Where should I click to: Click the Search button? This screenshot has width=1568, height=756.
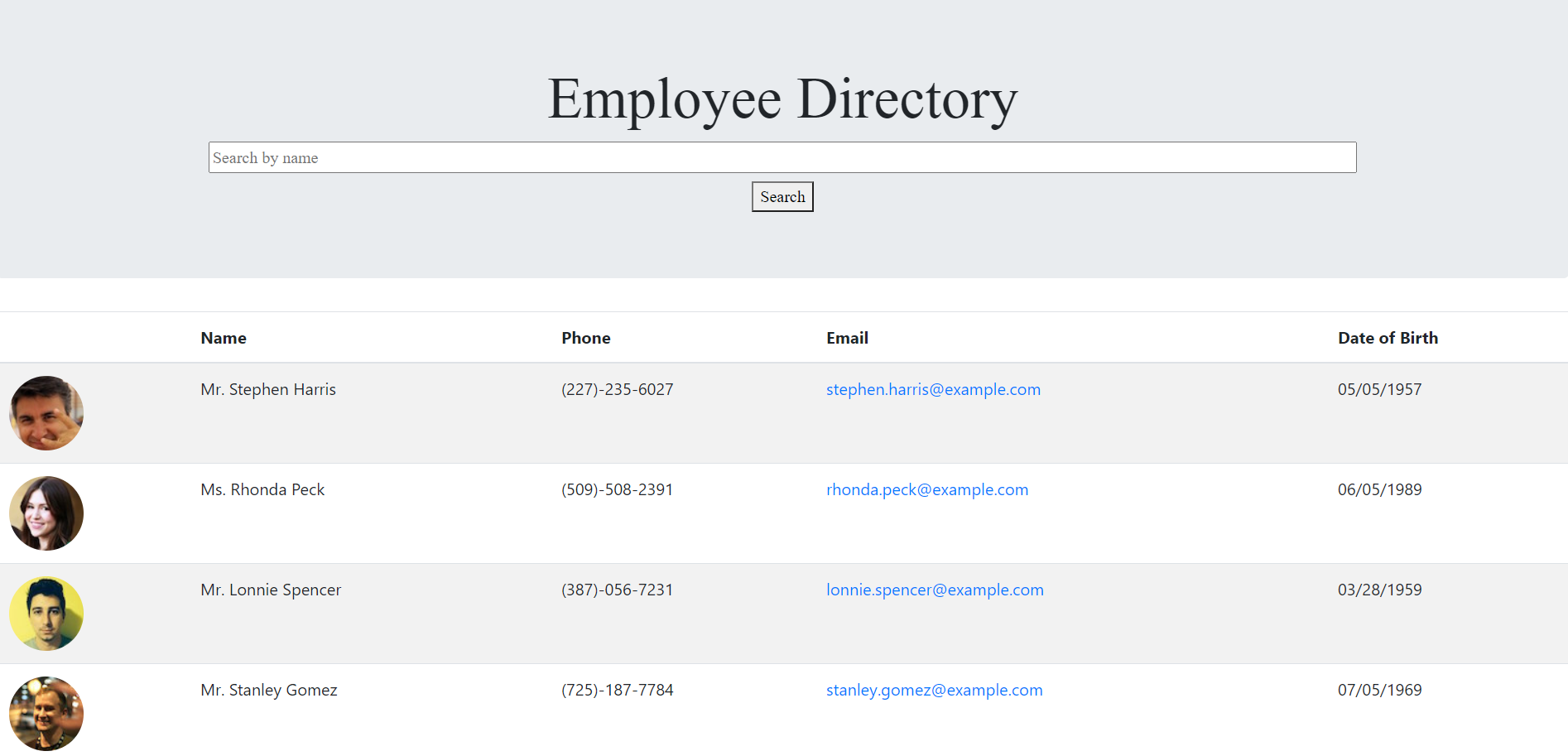point(782,196)
